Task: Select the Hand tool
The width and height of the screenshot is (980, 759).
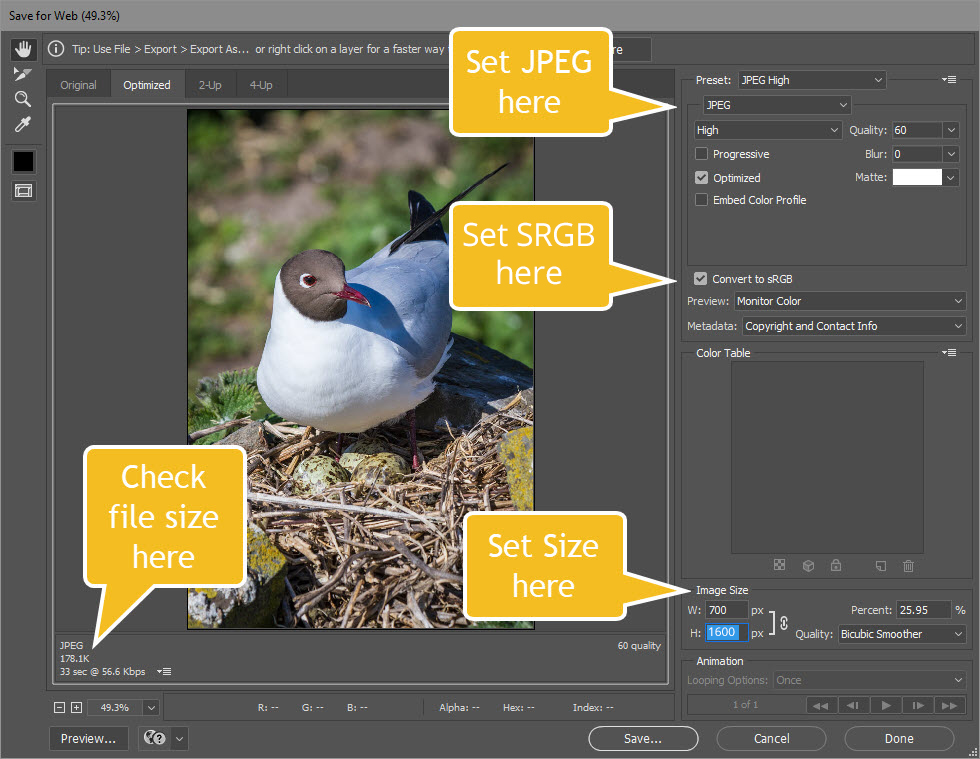Action: [23, 49]
